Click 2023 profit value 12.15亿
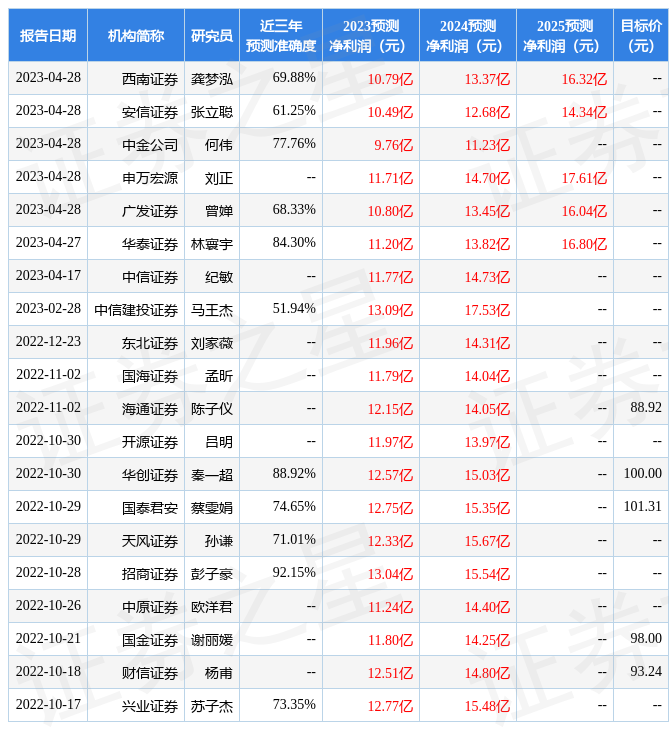 [x=391, y=409]
